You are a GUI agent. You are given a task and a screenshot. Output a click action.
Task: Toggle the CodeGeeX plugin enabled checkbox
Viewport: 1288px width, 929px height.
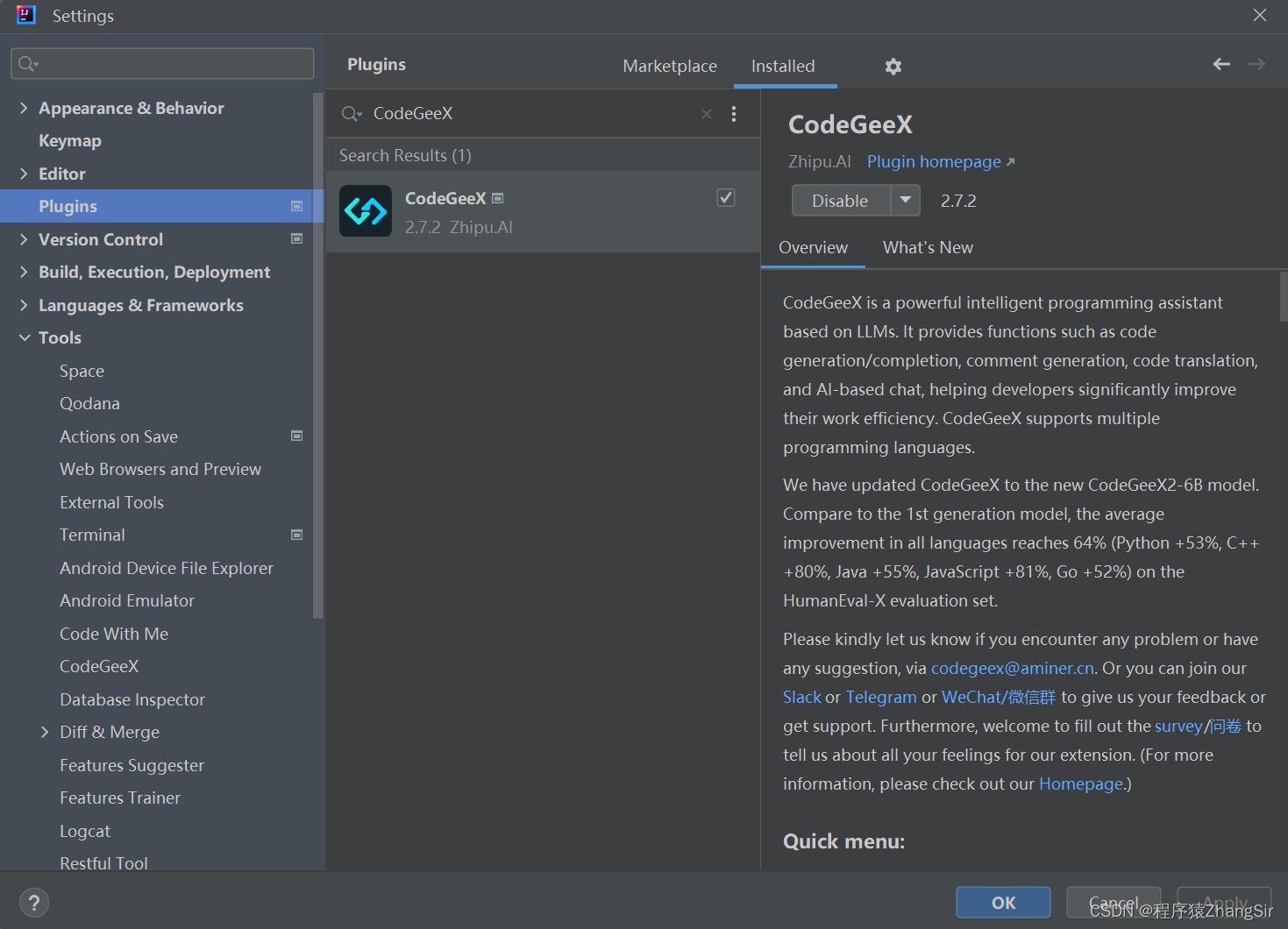click(726, 198)
